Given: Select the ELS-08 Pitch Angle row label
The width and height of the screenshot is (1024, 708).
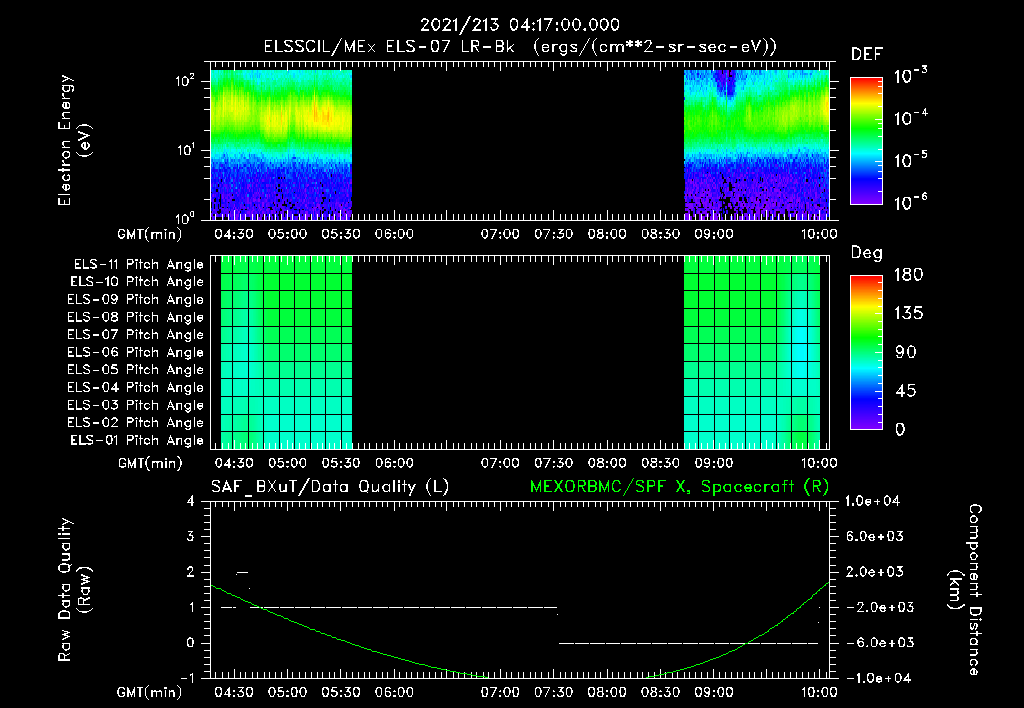Looking at the screenshot, I should point(135,317).
